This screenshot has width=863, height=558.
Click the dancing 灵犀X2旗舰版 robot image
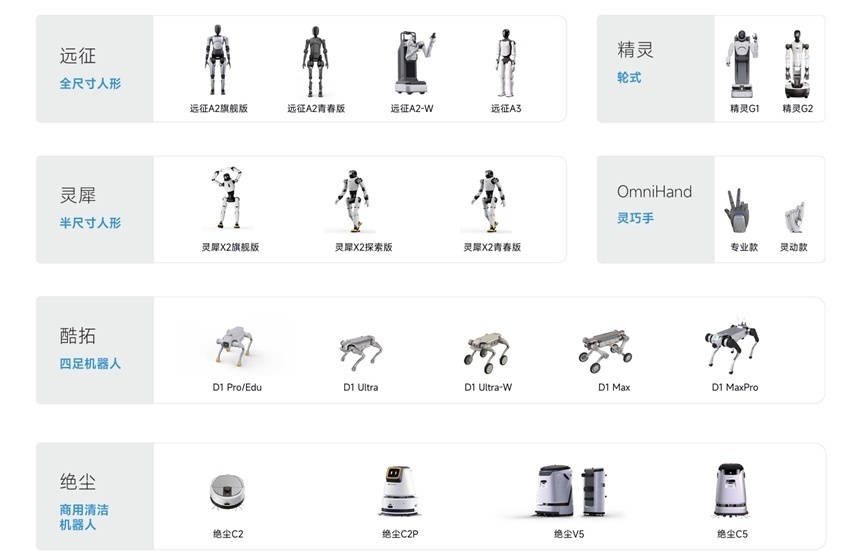click(x=227, y=198)
